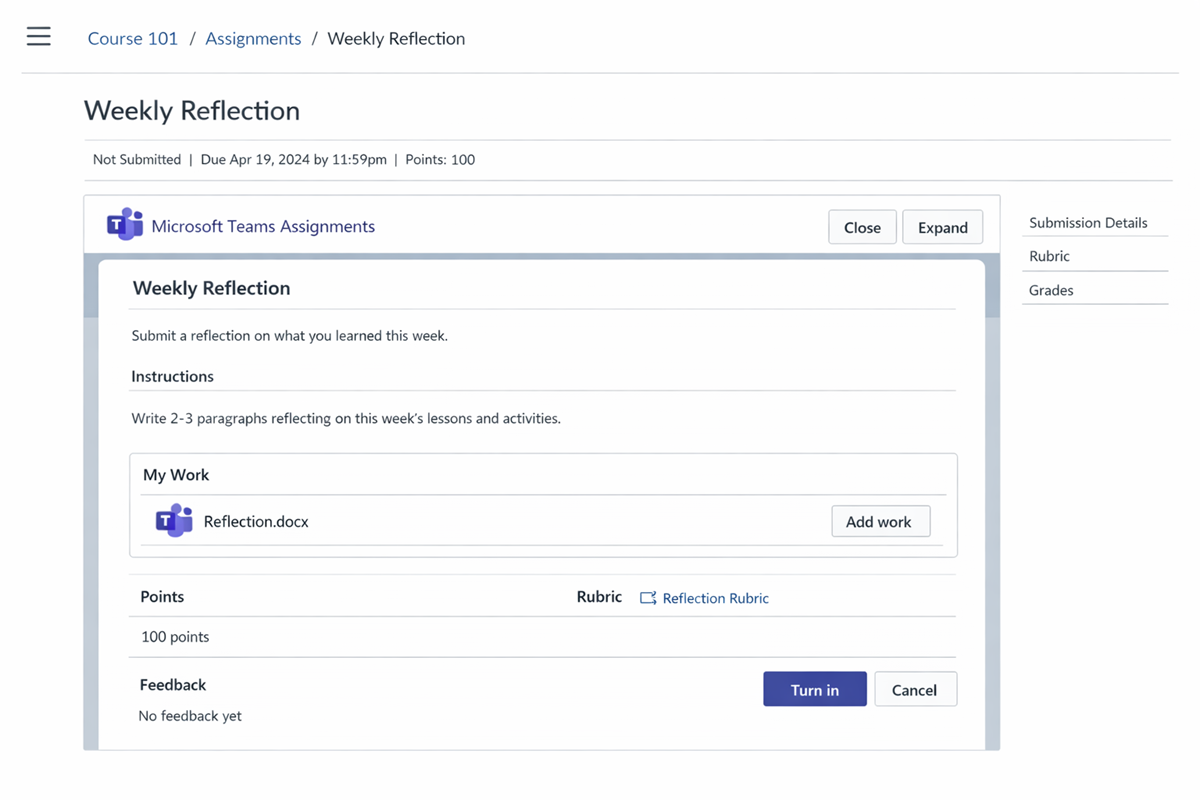Click Microsoft Teams Assignments title

[x=263, y=226]
